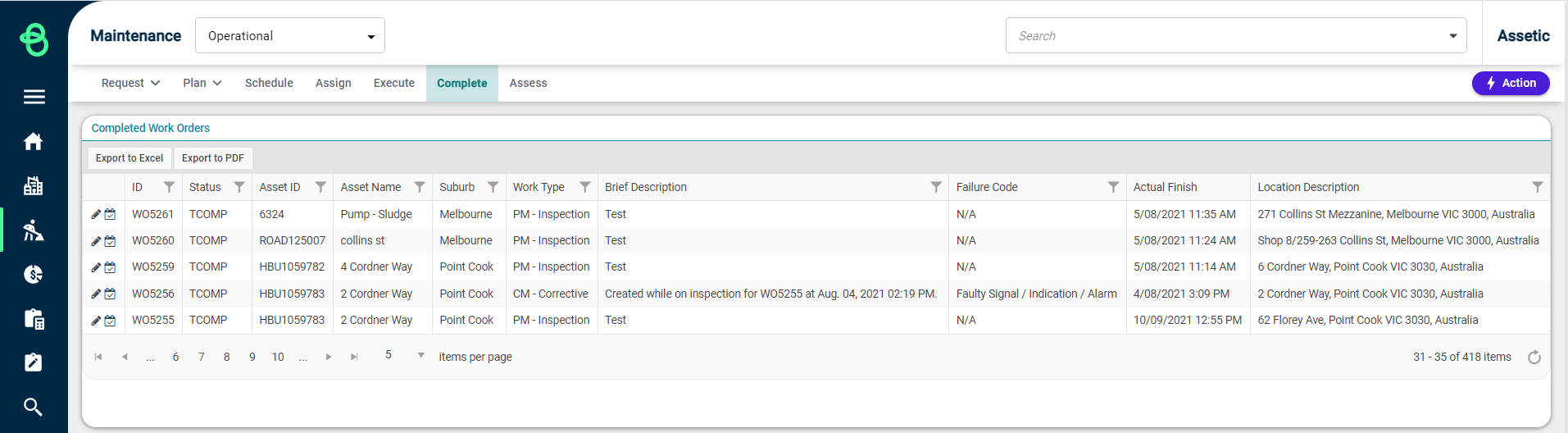Filter the Failure Code column
Viewport: 1568px width, 433px height.
tap(1113, 187)
